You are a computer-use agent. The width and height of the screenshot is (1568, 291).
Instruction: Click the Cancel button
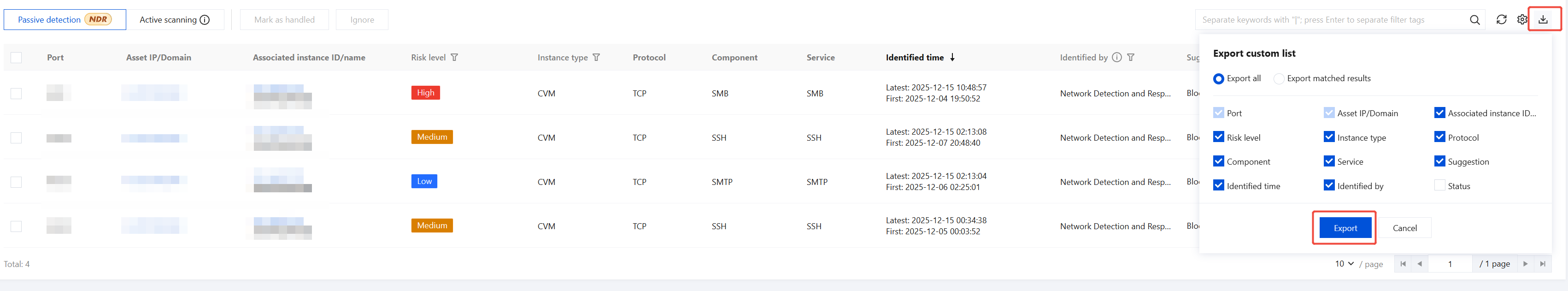[x=1405, y=228]
